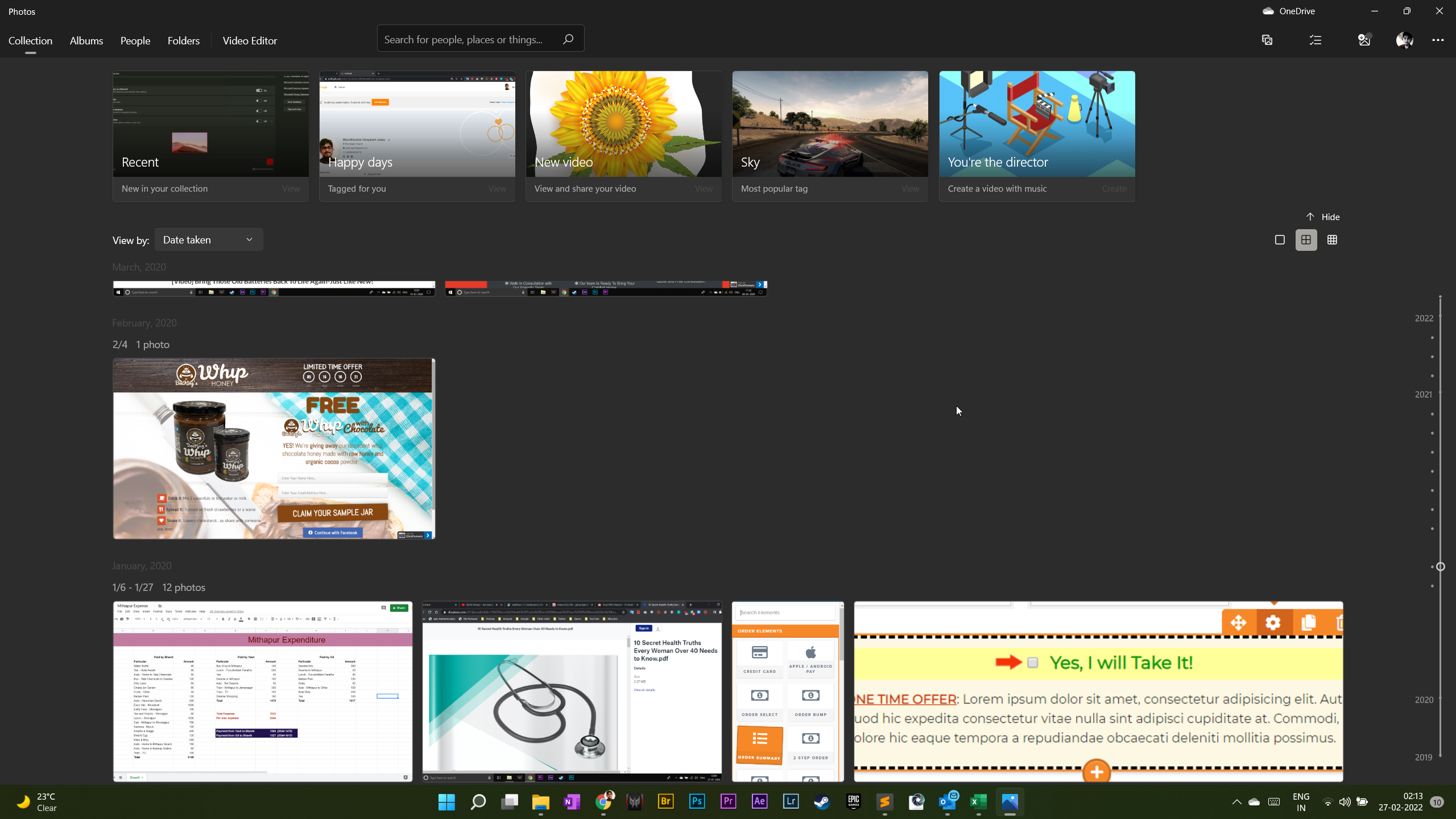Viewport: 1456px width, 819px height.
Task: Click the search magnifier icon
Action: coord(568,39)
